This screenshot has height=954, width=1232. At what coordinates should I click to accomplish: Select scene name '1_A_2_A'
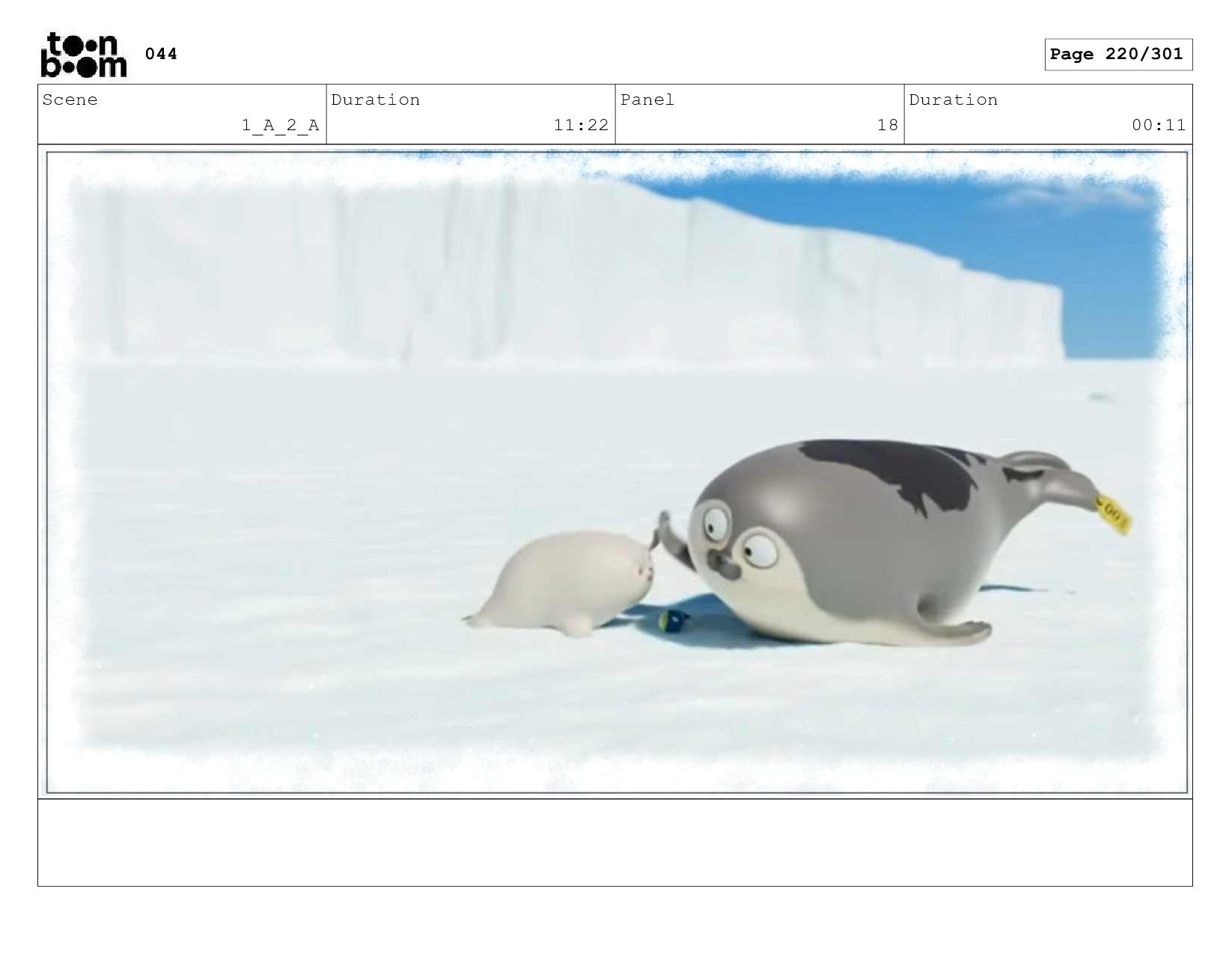(x=281, y=125)
